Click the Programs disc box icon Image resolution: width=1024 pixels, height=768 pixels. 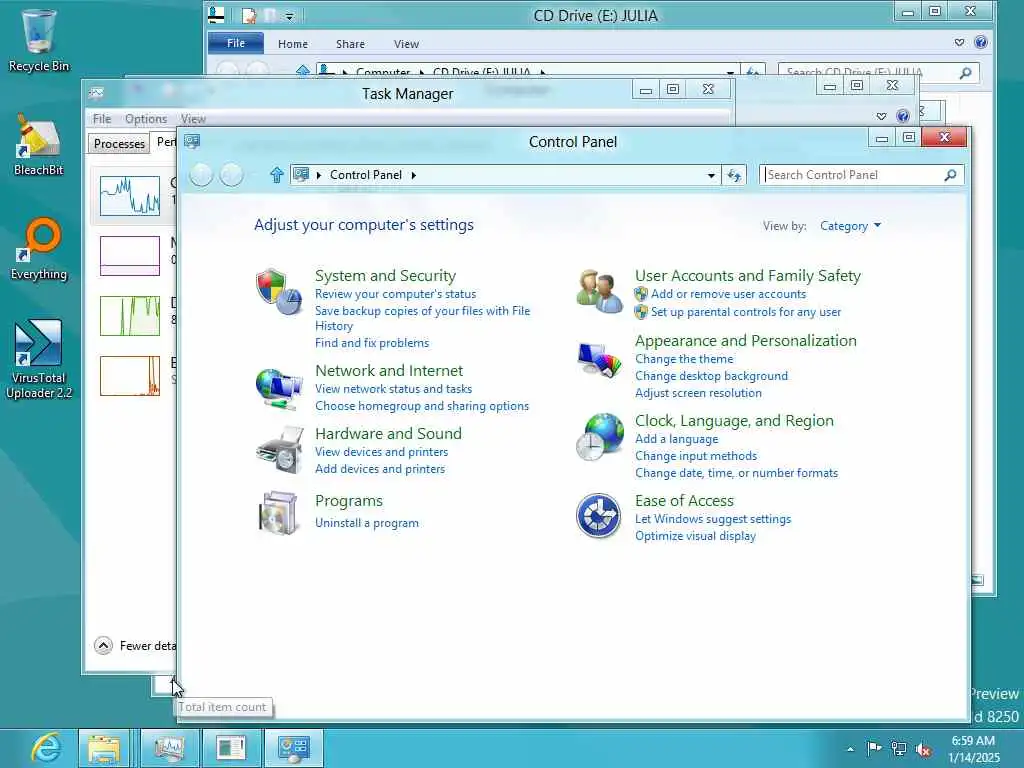(x=279, y=513)
